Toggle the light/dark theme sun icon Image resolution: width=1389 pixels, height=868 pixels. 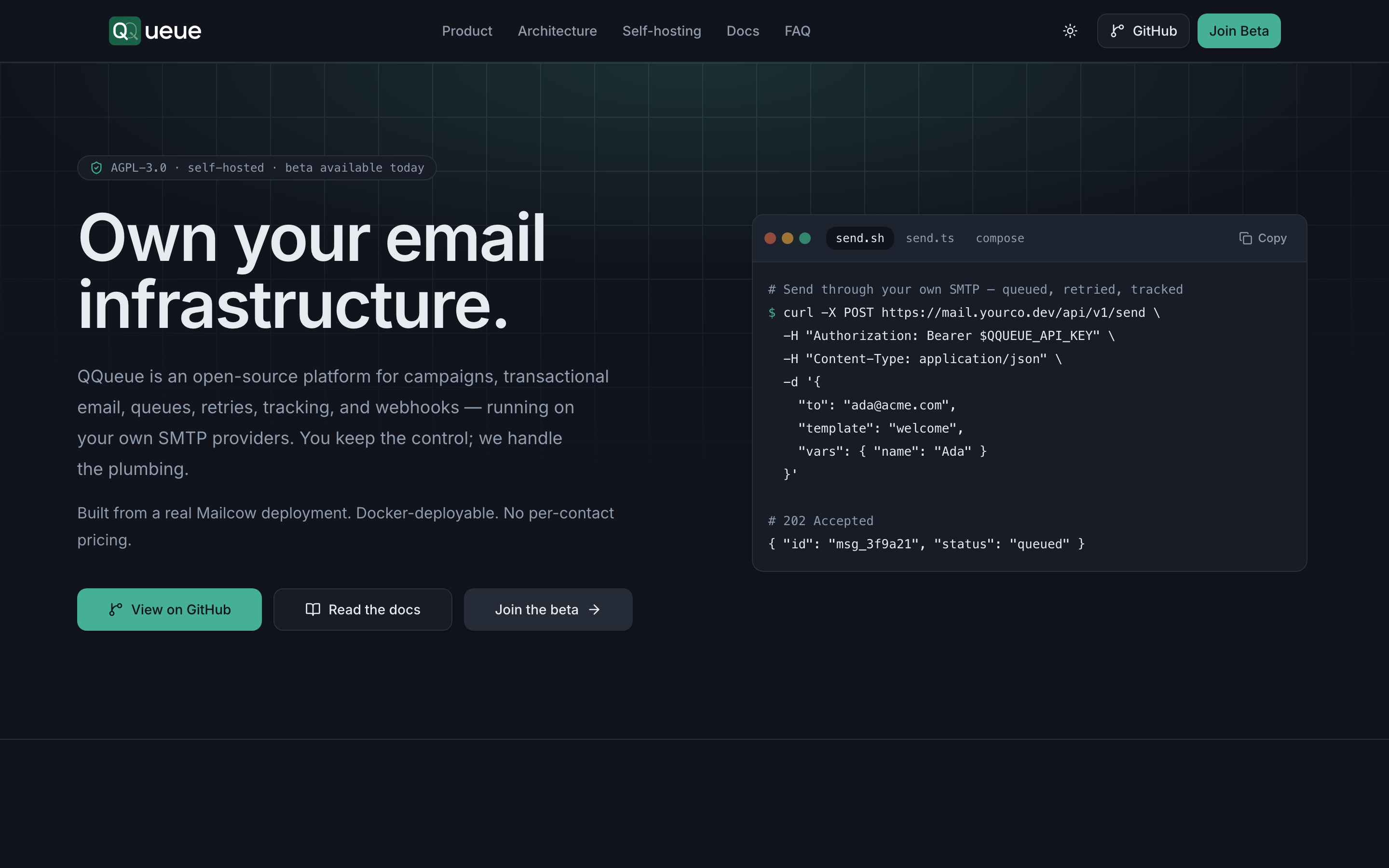(x=1070, y=31)
